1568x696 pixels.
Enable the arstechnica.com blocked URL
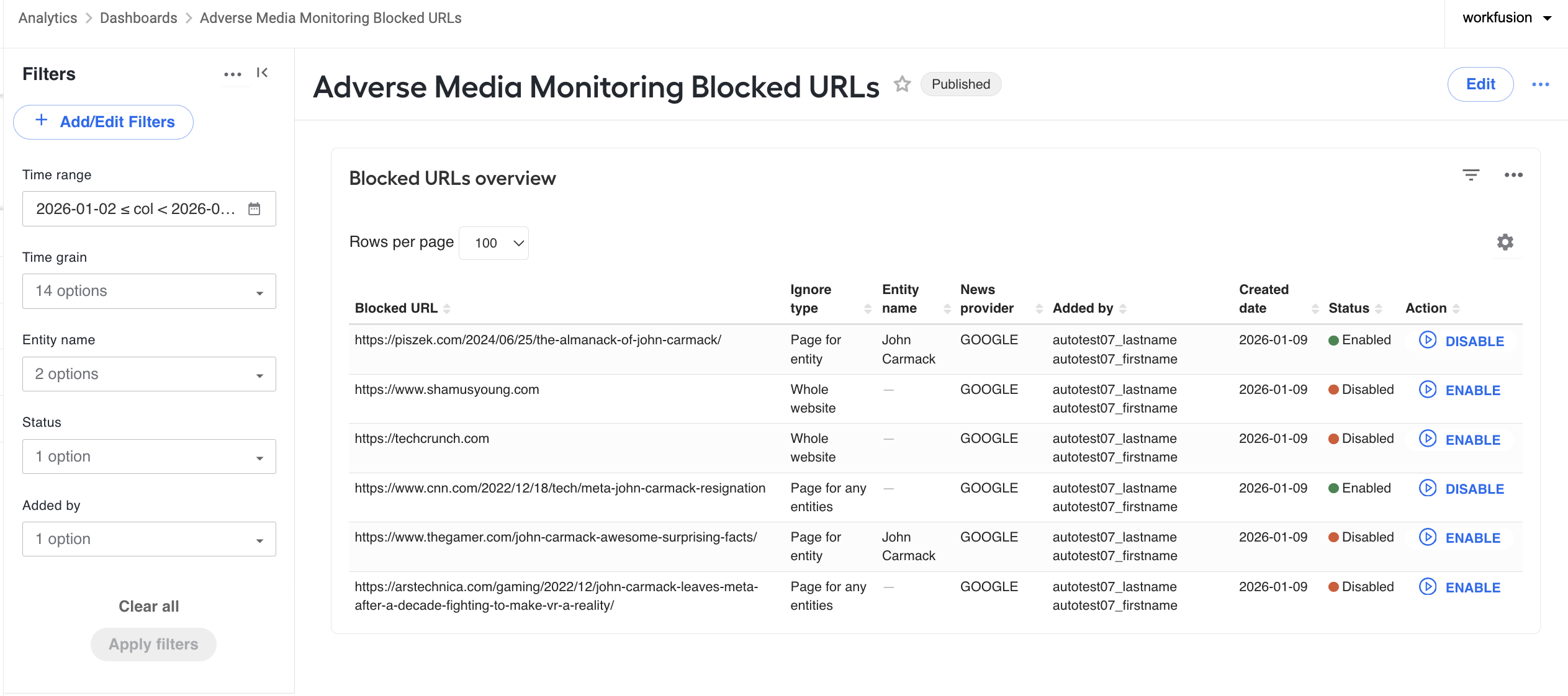click(x=1460, y=587)
